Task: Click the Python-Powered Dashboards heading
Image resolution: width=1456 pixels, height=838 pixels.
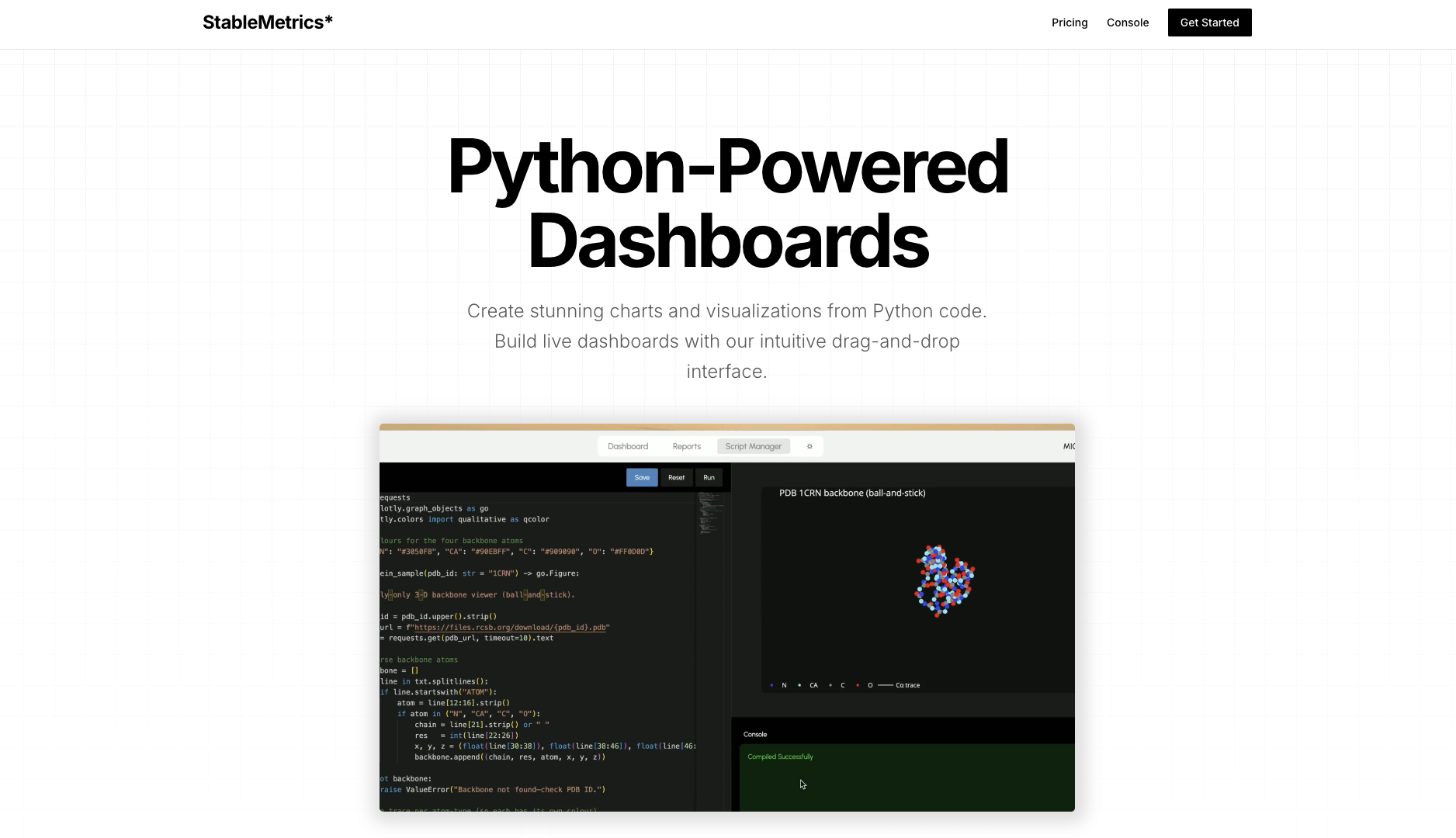Action: tap(727, 203)
